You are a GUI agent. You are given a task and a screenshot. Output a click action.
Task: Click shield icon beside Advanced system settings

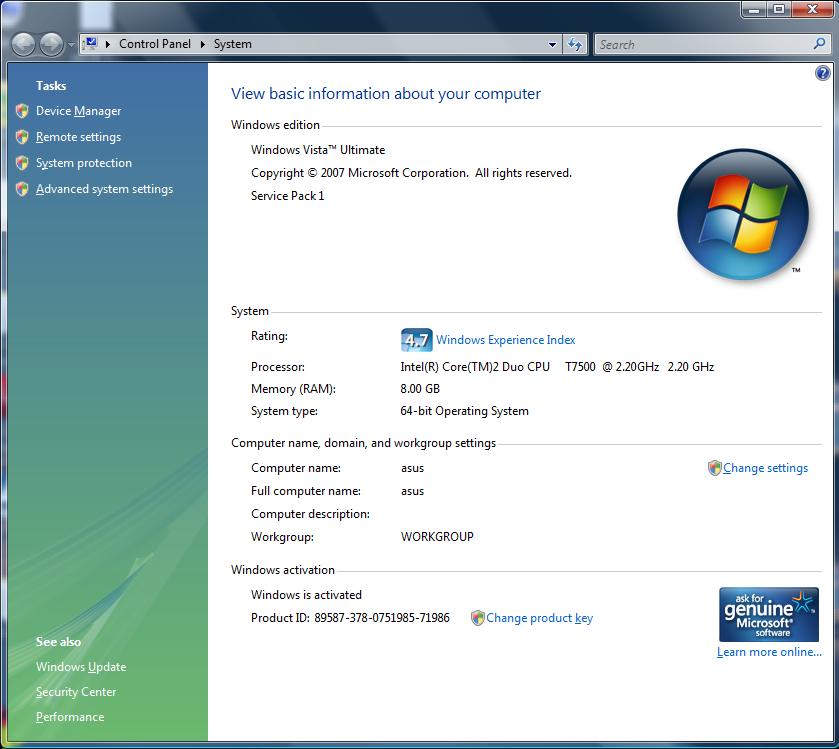tap(22, 189)
